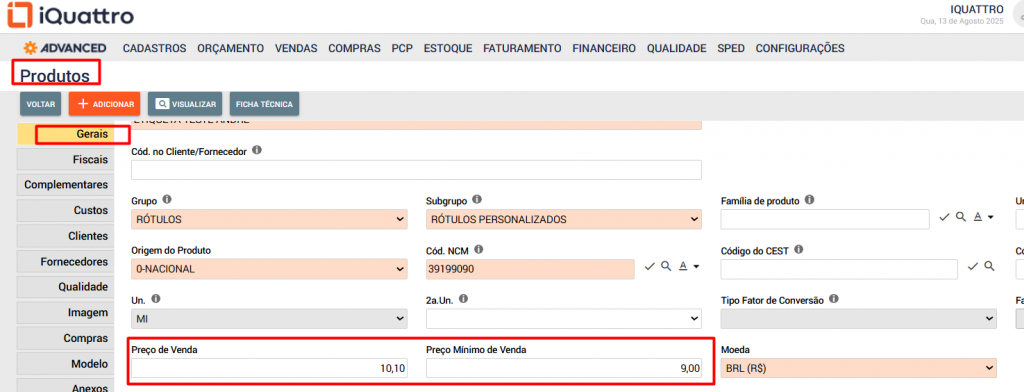Image resolution: width=1024 pixels, height=392 pixels.
Task: Open the A dropdown beside Cód. NCM
Action: 688,267
